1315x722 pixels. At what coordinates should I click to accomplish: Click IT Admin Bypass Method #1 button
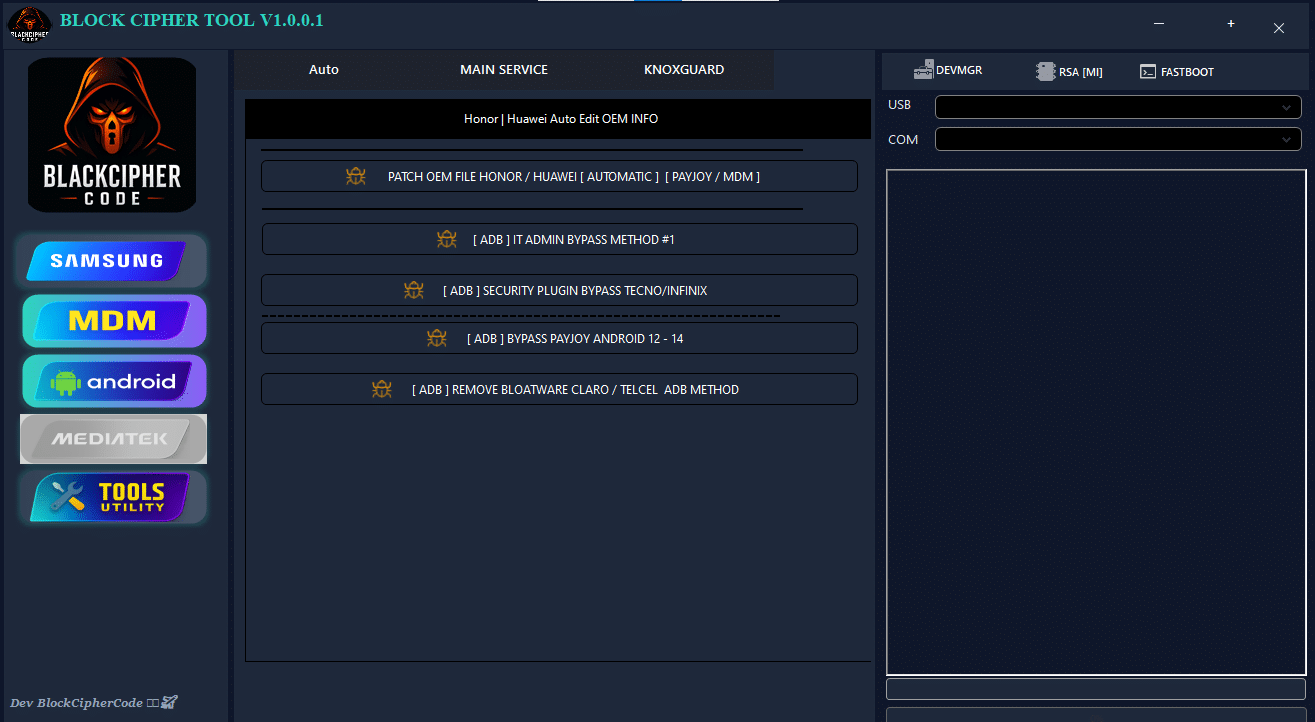[x=559, y=239]
